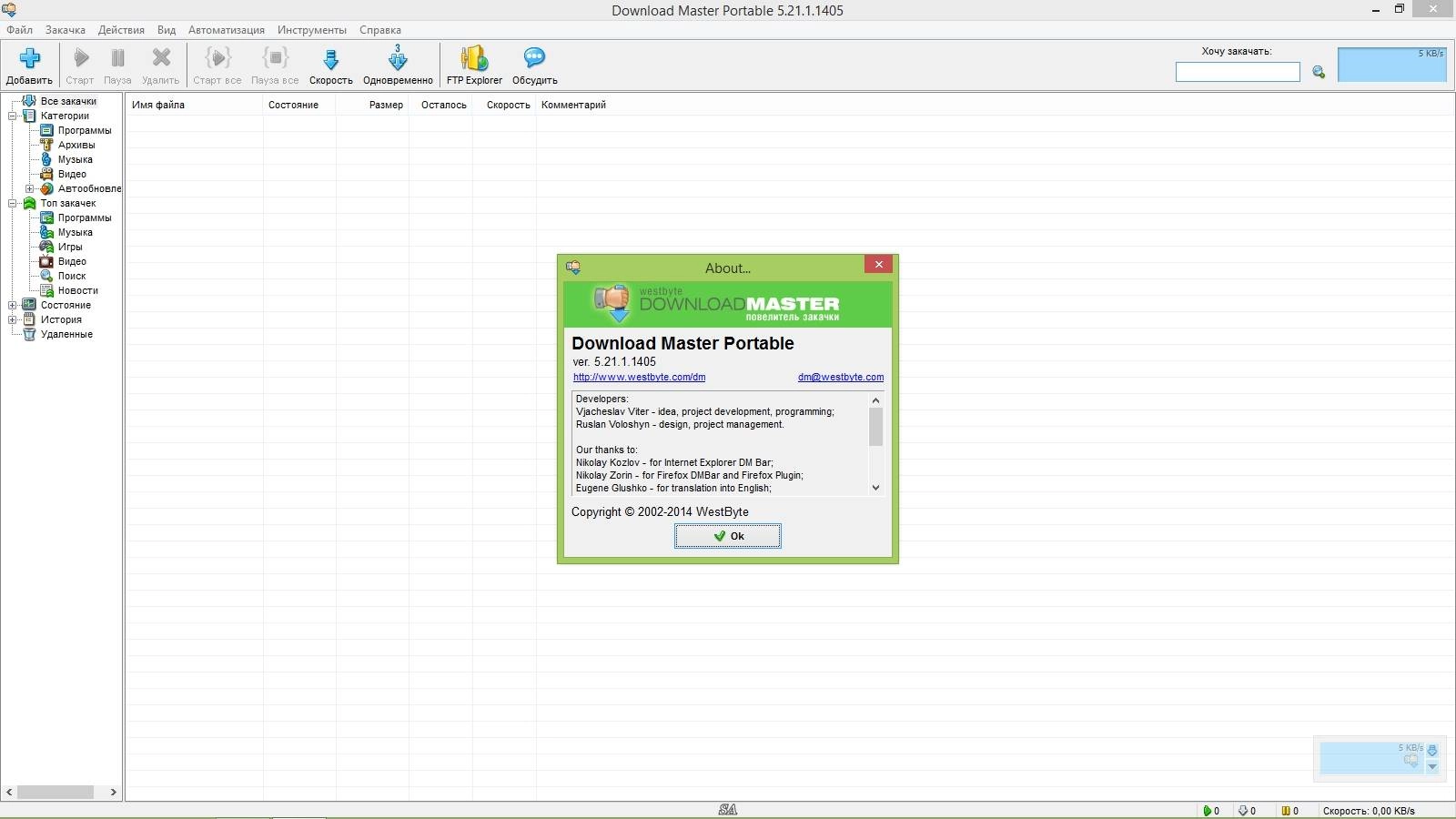Launch FTP Explorer from toolbar
1456x819 pixels.
(x=474, y=58)
